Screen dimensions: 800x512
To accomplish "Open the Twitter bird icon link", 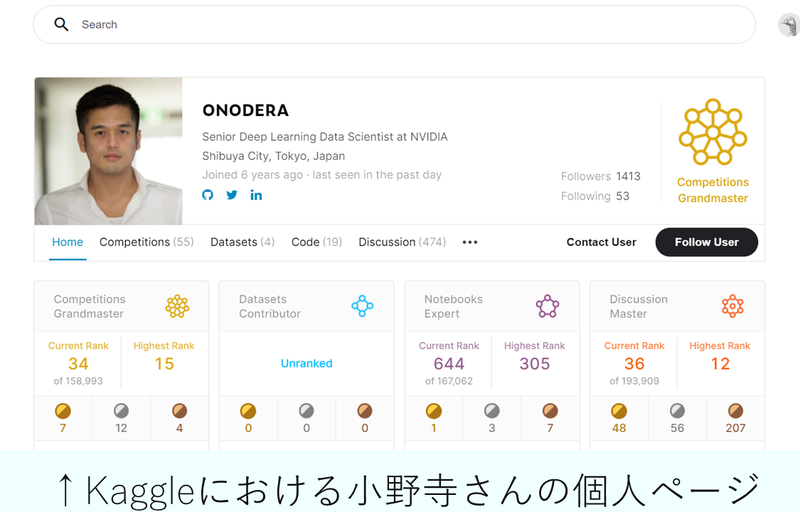I will click(232, 195).
